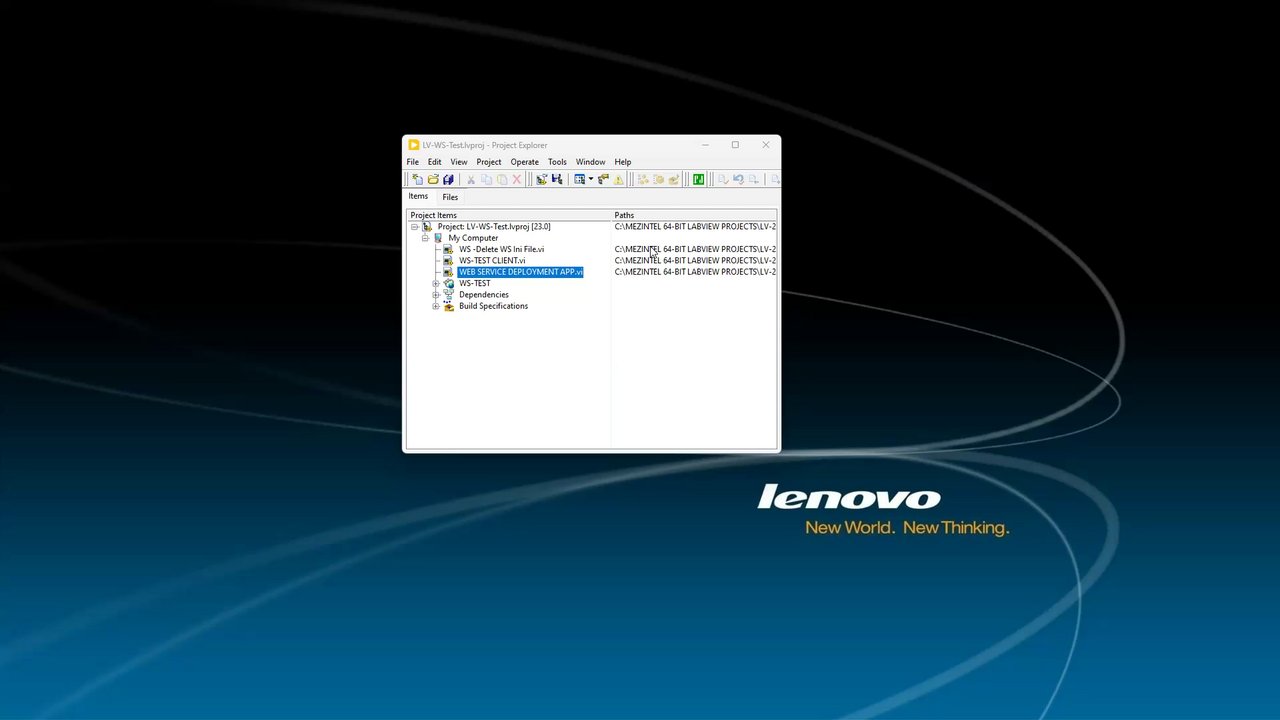Click the LabVIEW project root icon
Screen dimensions: 1280x720
[427, 226]
